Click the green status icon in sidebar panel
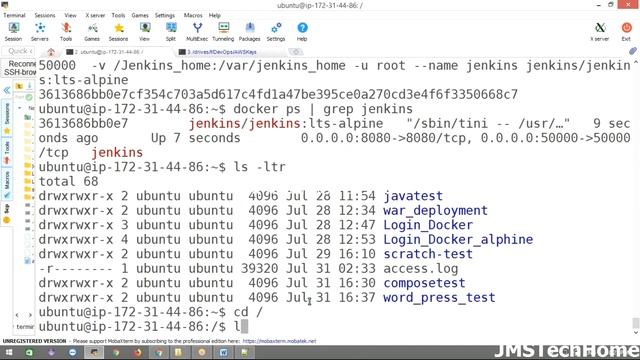The image size is (640, 360). 29,97
